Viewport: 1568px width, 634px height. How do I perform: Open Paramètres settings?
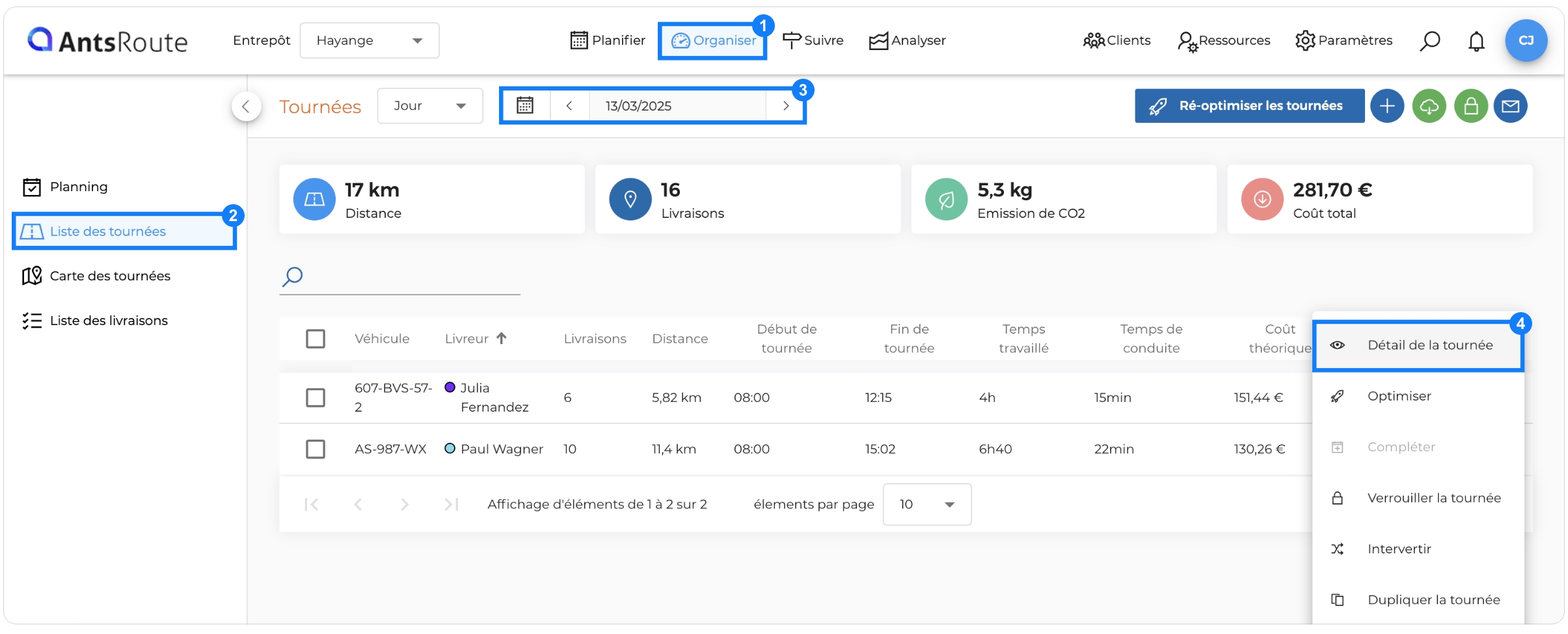click(x=1344, y=40)
